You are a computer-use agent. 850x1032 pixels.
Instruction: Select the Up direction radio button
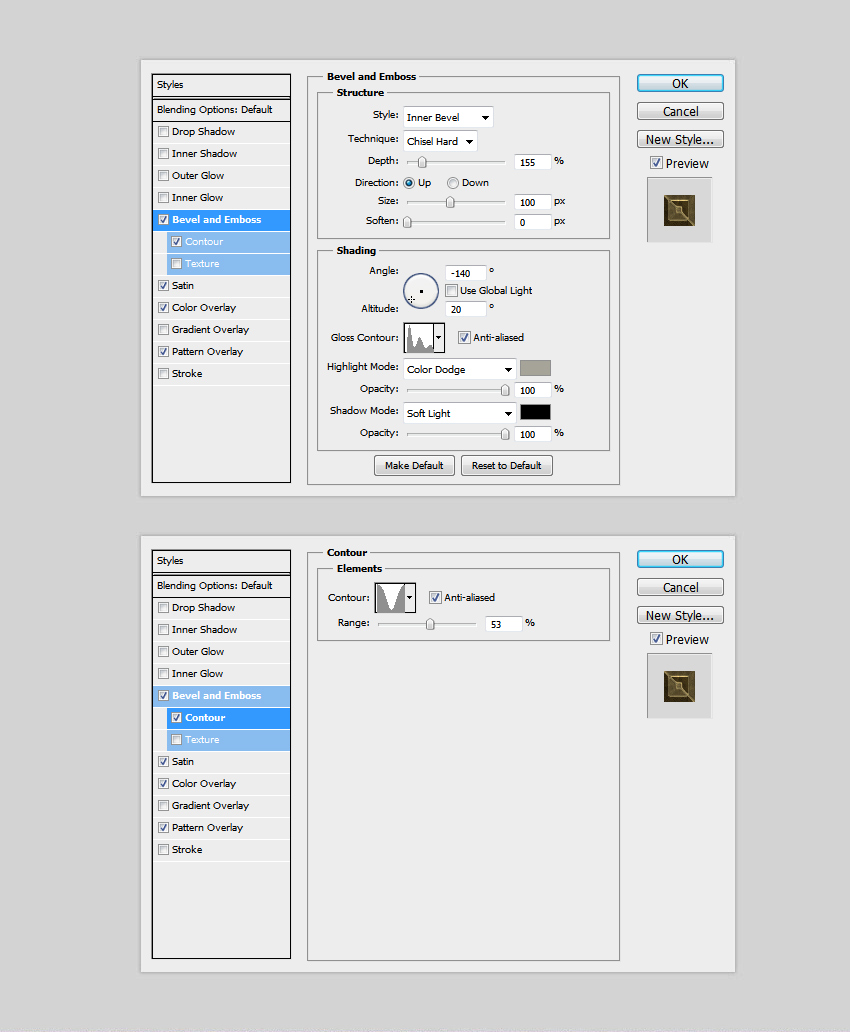click(409, 183)
